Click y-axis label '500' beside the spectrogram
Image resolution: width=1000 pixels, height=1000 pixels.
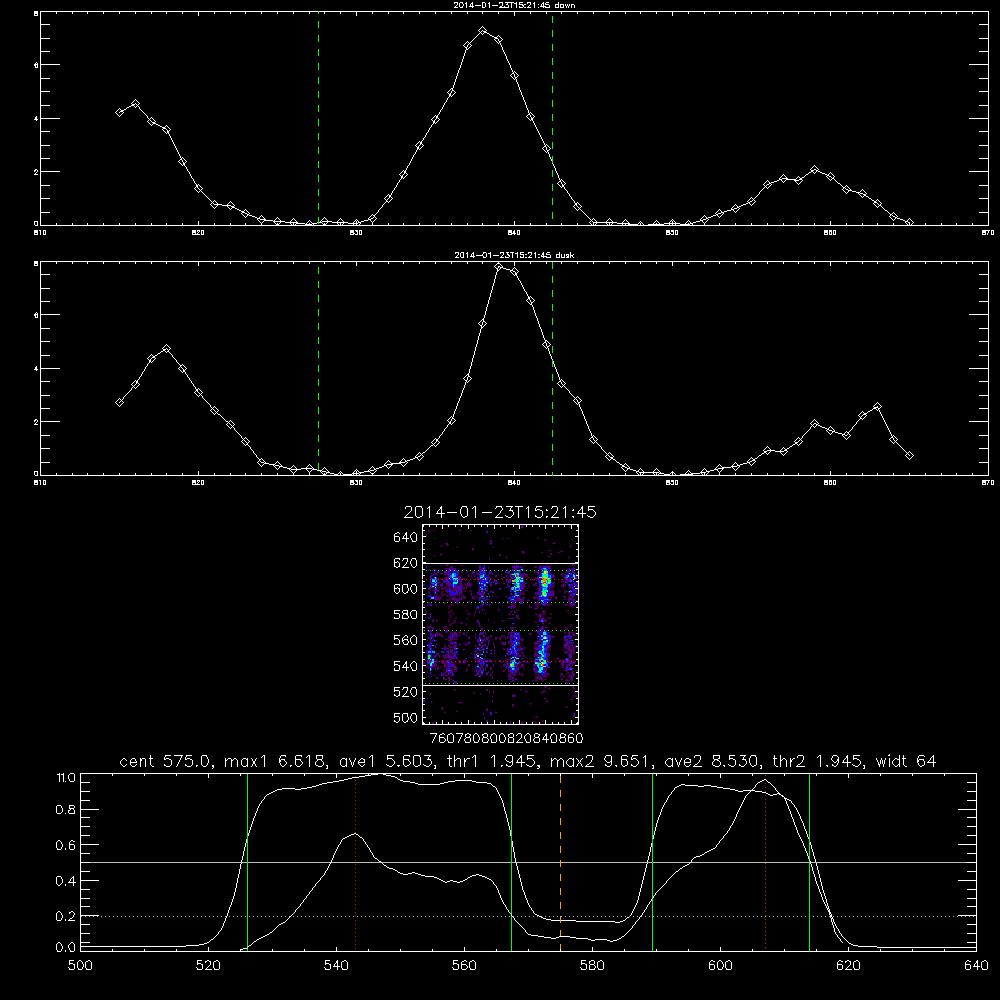click(x=406, y=717)
